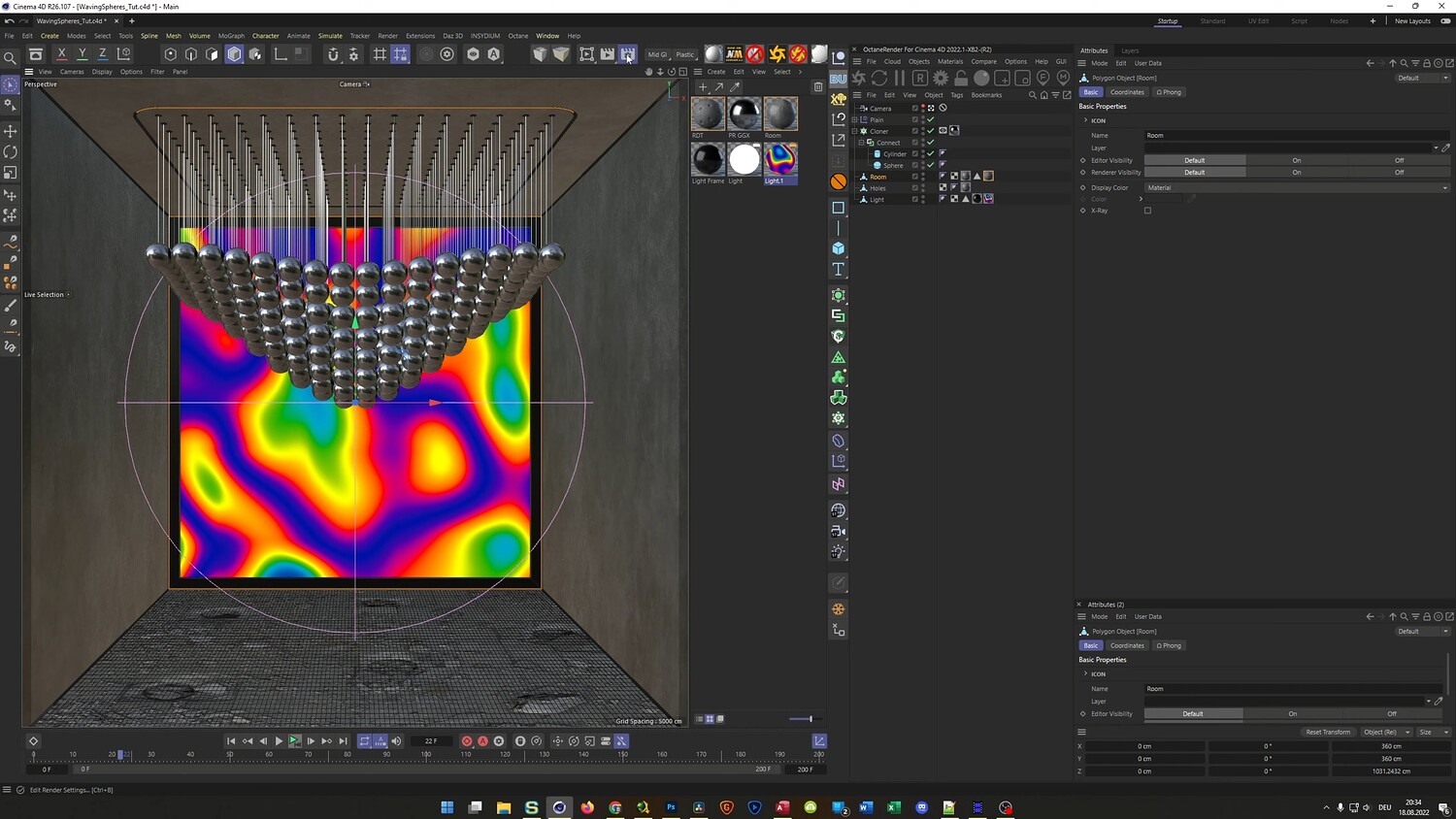
Task: Click the current frame field showing 22 F
Action: click(431, 741)
